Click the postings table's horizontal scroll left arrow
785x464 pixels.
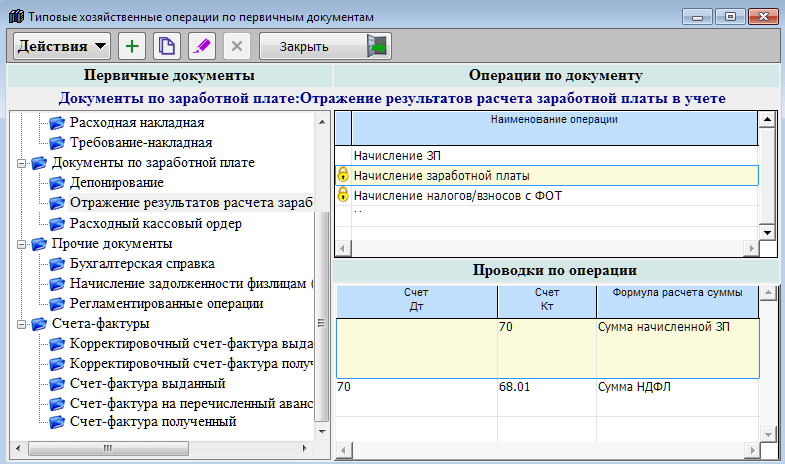click(343, 450)
